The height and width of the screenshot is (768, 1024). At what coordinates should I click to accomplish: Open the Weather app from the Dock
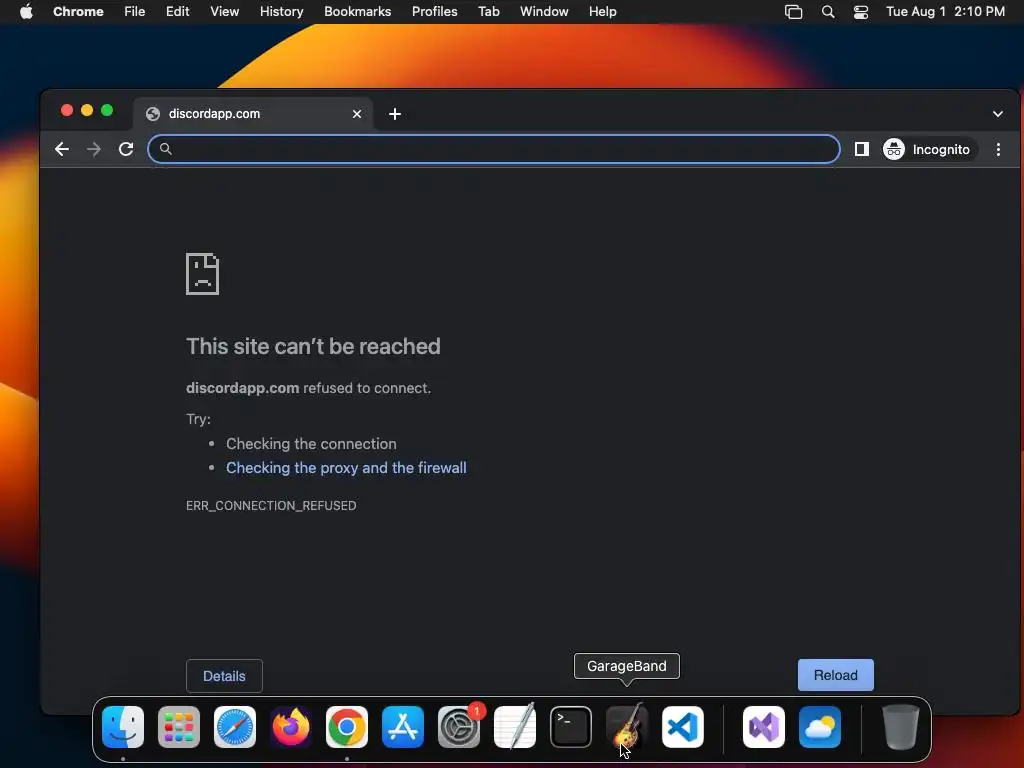(x=820, y=727)
